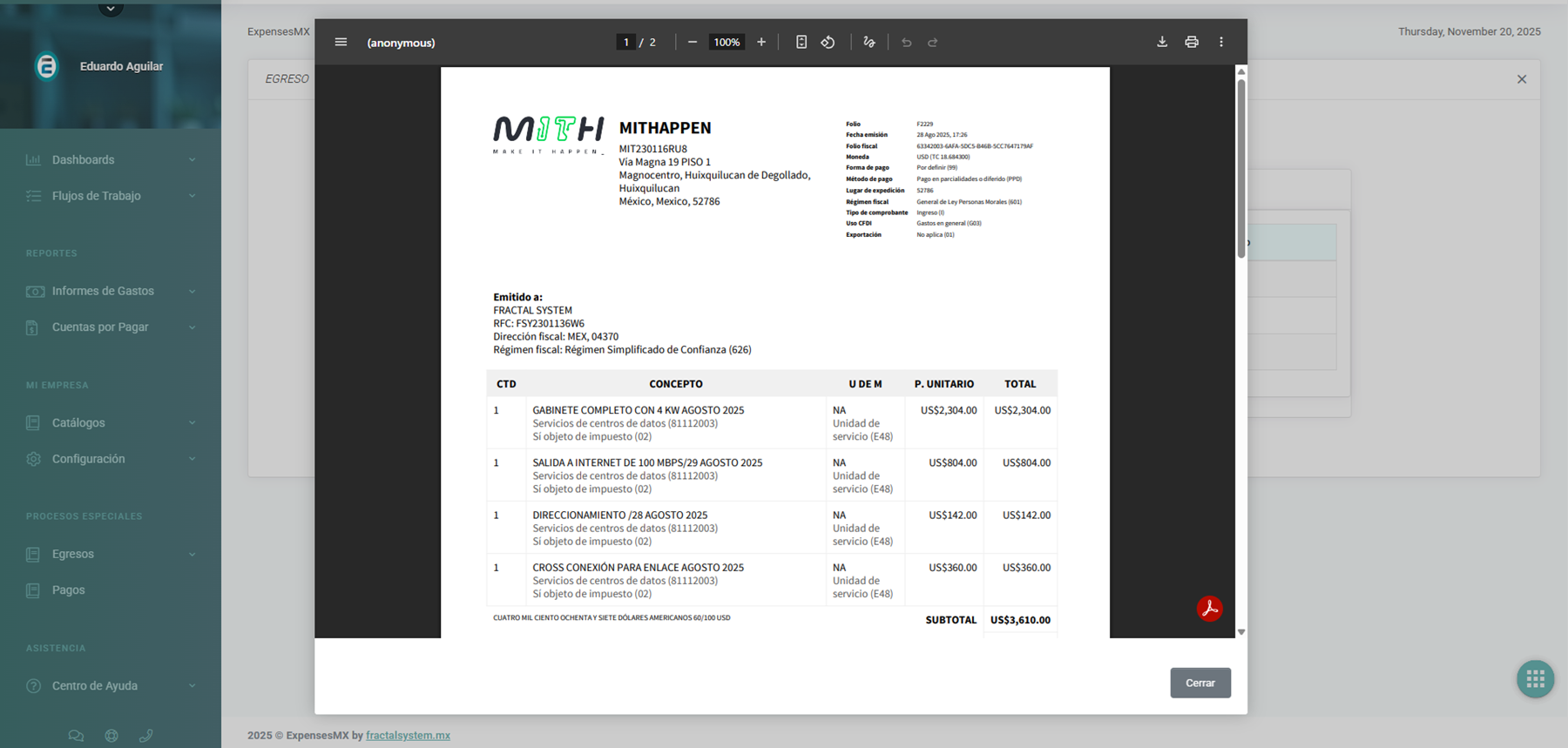Open the Egresos menu item
This screenshot has width=1568, height=748.
(x=111, y=555)
